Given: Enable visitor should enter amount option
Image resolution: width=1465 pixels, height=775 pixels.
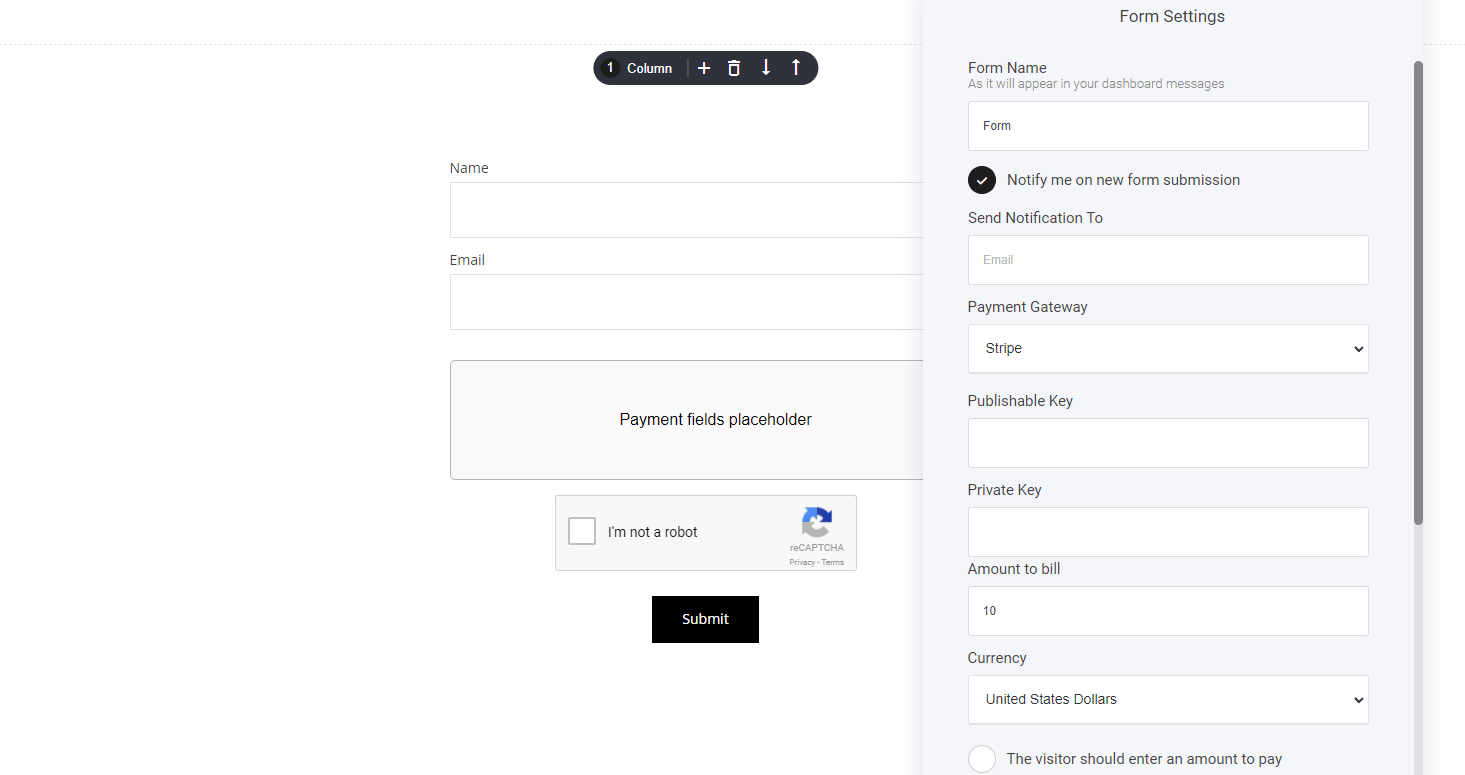Looking at the screenshot, I should (x=982, y=759).
